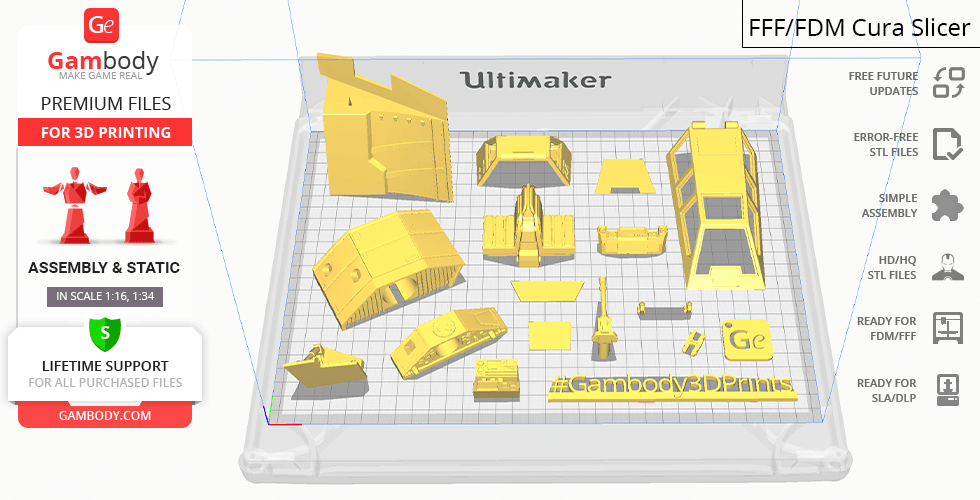Click the In Scale 1:16, 1:34 badge
Image resolution: width=980 pixels, height=500 pixels.
pyautogui.click(x=105, y=296)
